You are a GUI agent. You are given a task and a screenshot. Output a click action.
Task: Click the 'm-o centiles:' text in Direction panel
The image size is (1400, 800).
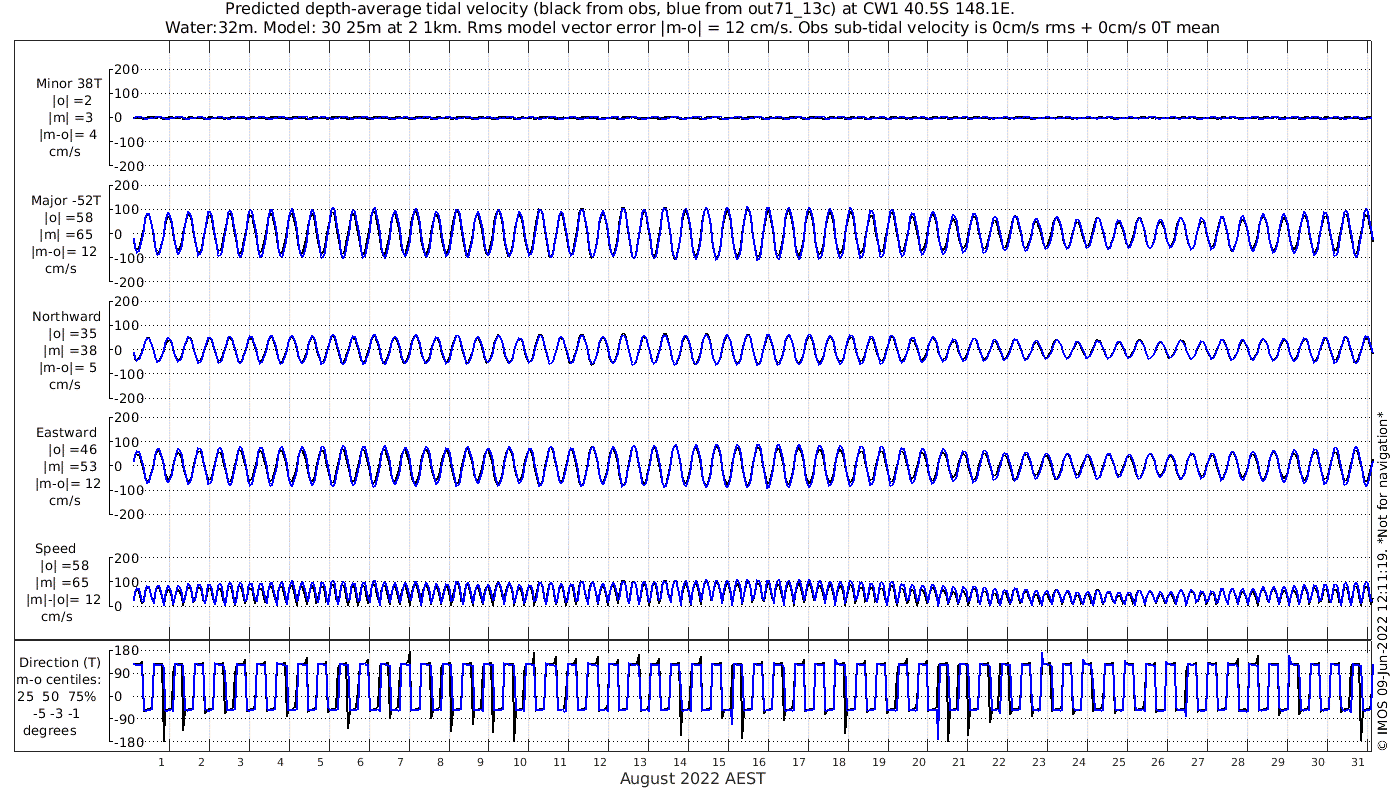tap(61, 680)
